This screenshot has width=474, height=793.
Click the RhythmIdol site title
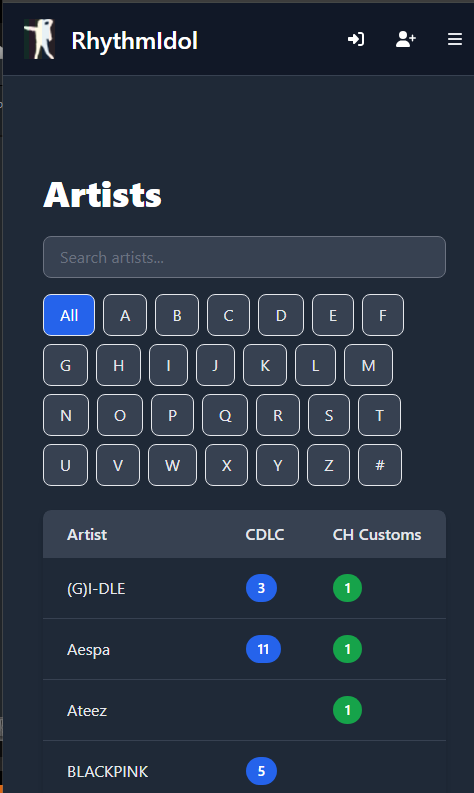point(135,40)
